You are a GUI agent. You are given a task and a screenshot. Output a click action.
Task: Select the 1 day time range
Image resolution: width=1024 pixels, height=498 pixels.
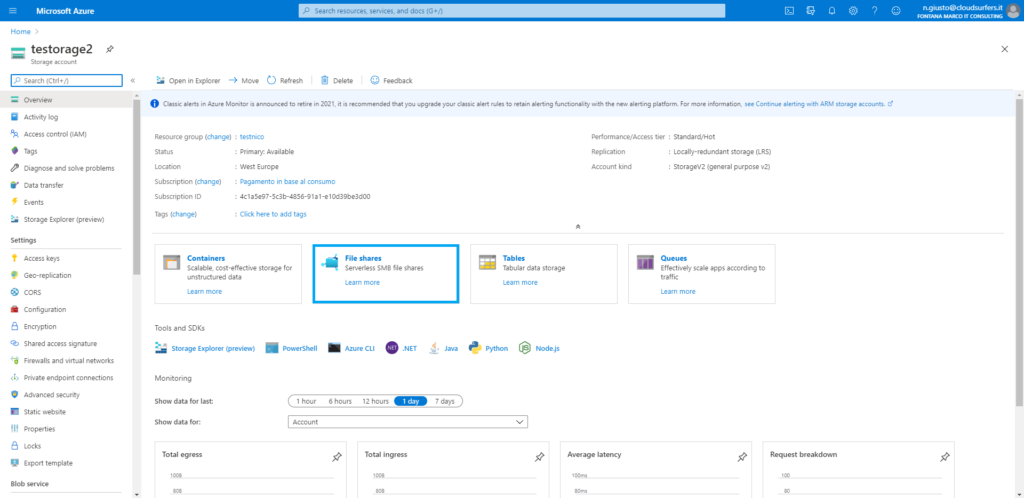point(411,401)
